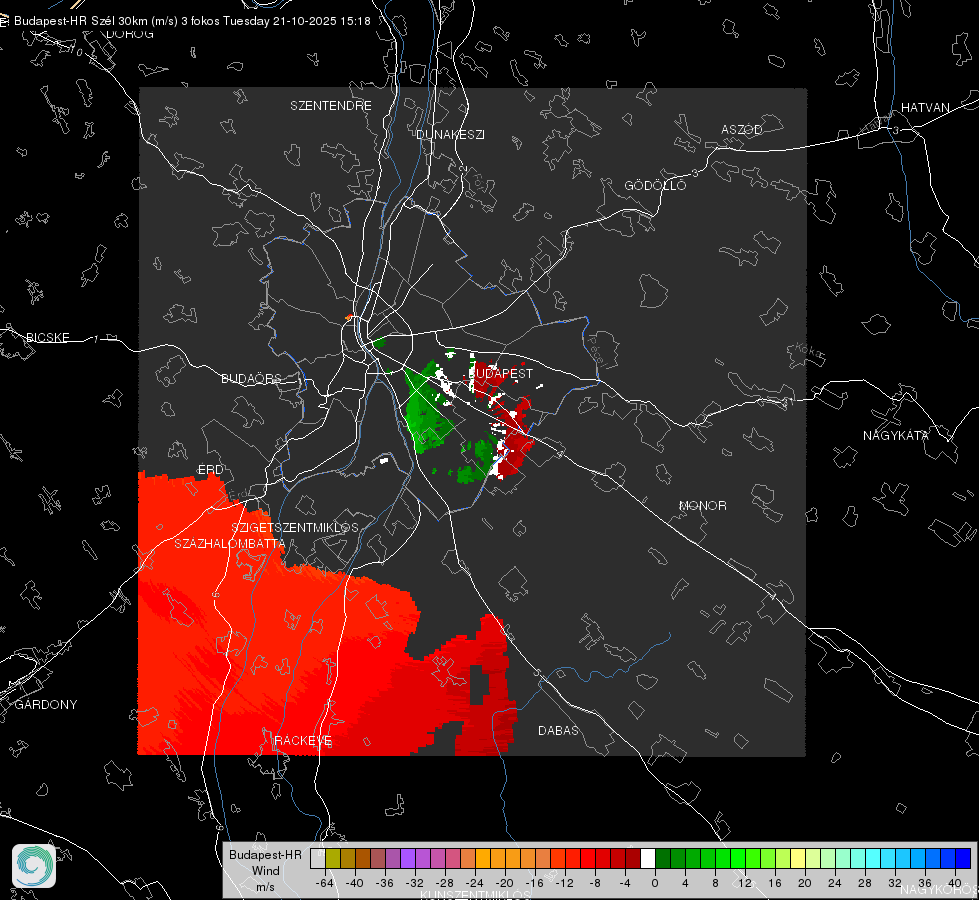Click the DOROG label near the top
This screenshot has width=979, height=900.
(x=130, y=34)
